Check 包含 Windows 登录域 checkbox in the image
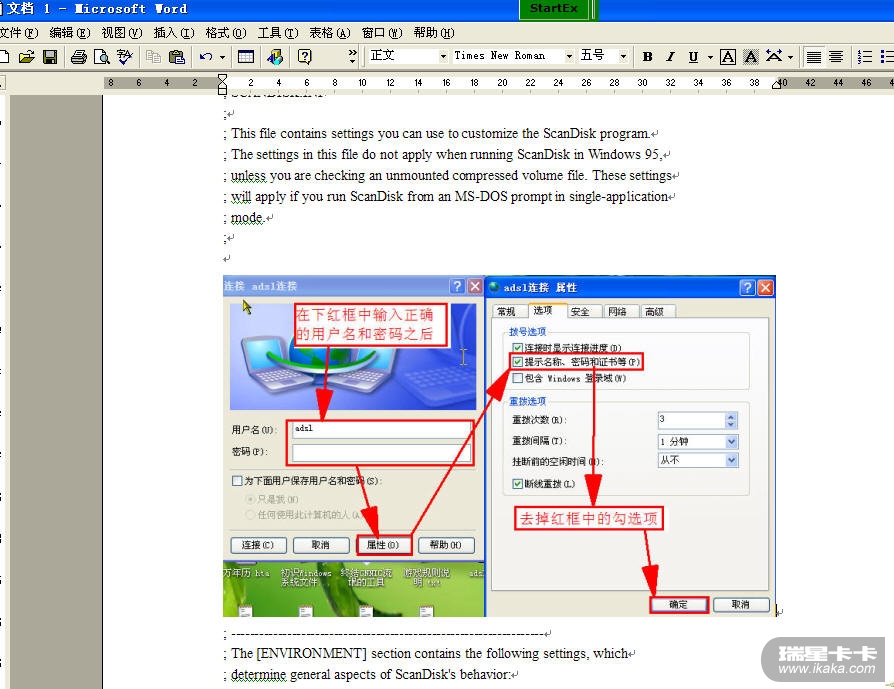The width and height of the screenshot is (894, 689). point(517,378)
